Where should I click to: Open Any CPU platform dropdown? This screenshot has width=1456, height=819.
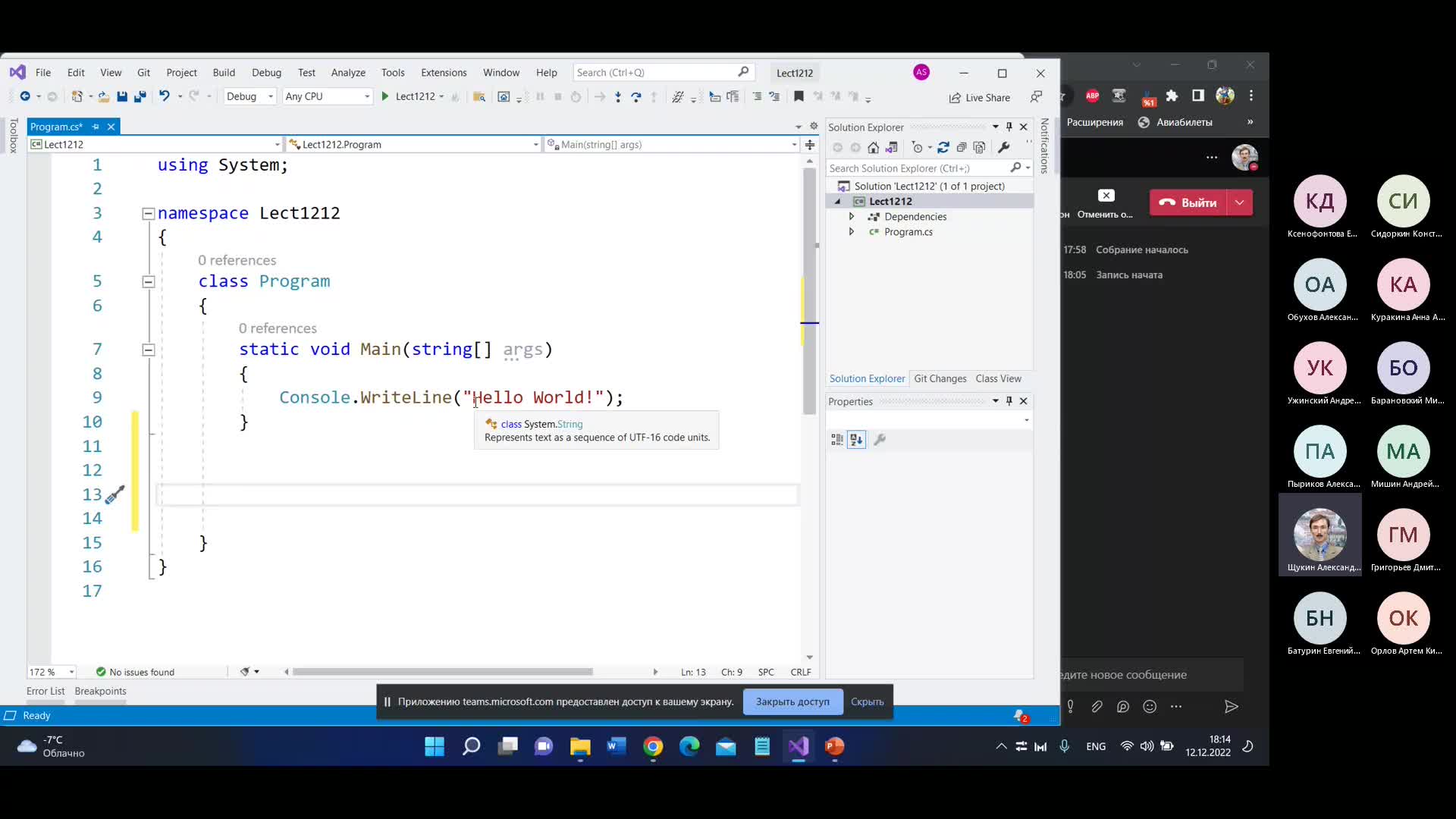328,96
